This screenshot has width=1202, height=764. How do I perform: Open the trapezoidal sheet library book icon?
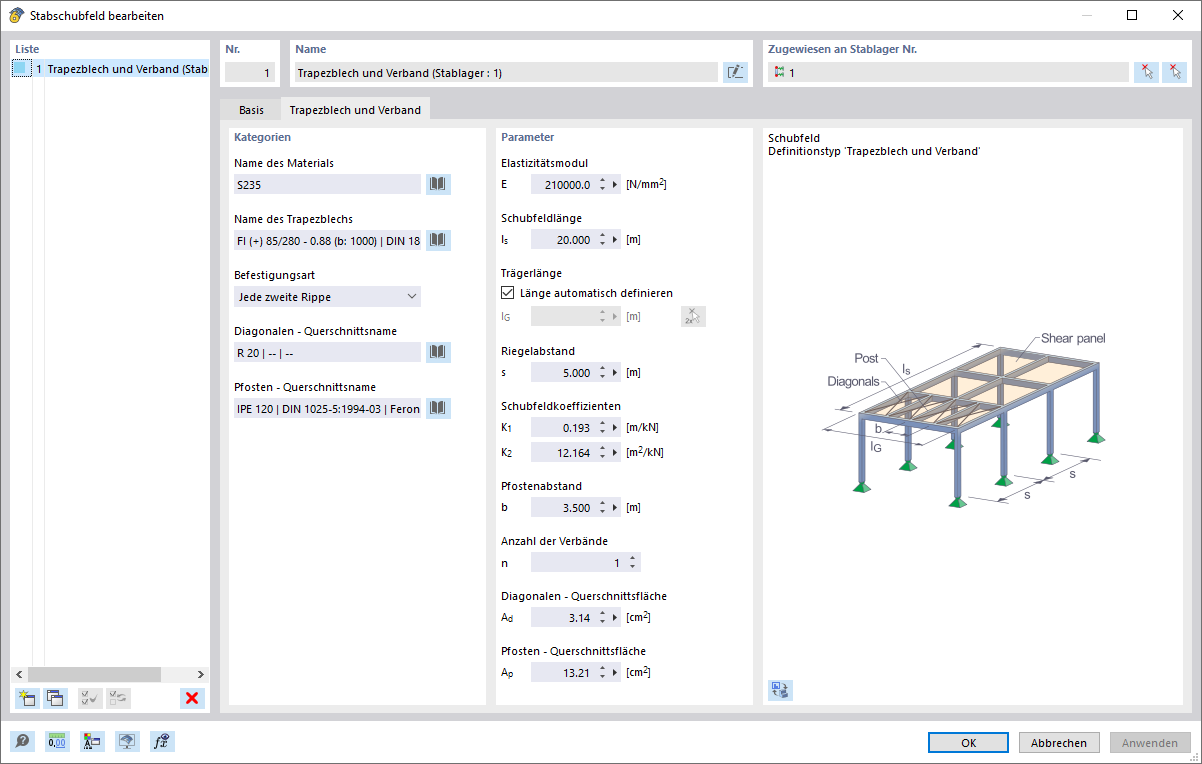(x=438, y=240)
